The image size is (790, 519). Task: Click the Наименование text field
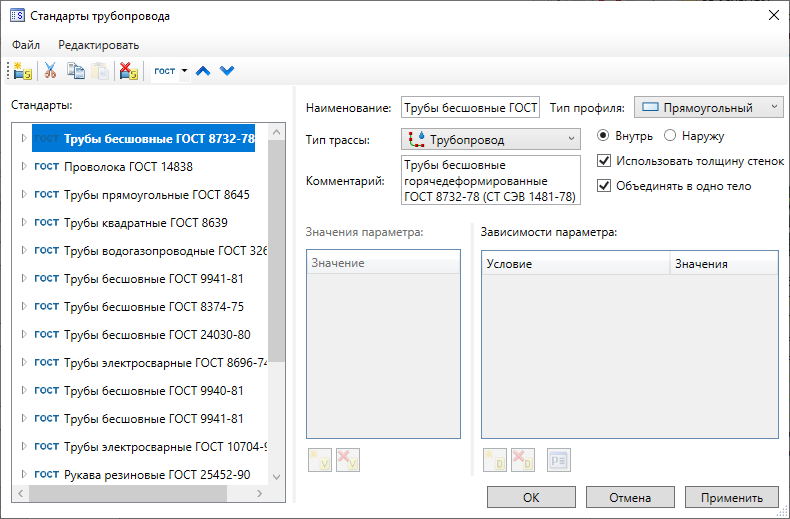(x=470, y=107)
